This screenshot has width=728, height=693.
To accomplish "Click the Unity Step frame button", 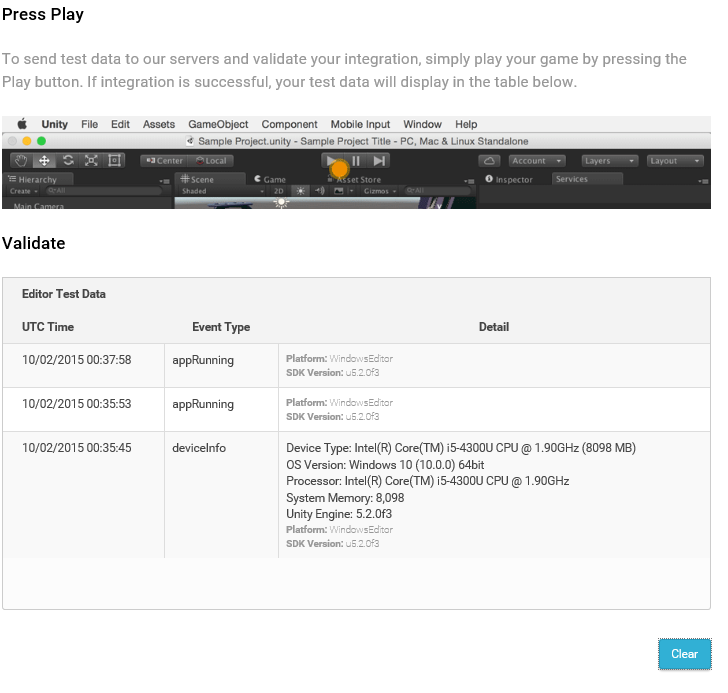I will [x=378, y=161].
